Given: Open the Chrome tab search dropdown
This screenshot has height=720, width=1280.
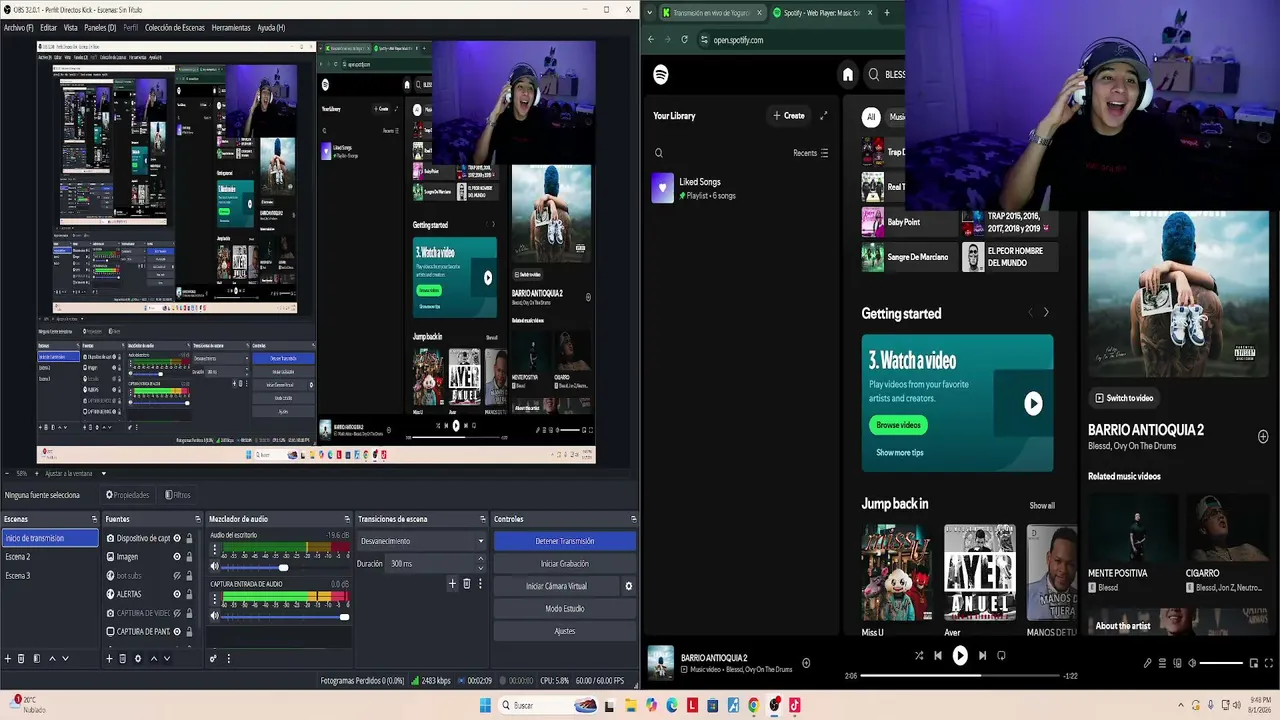Looking at the screenshot, I should (651, 12).
